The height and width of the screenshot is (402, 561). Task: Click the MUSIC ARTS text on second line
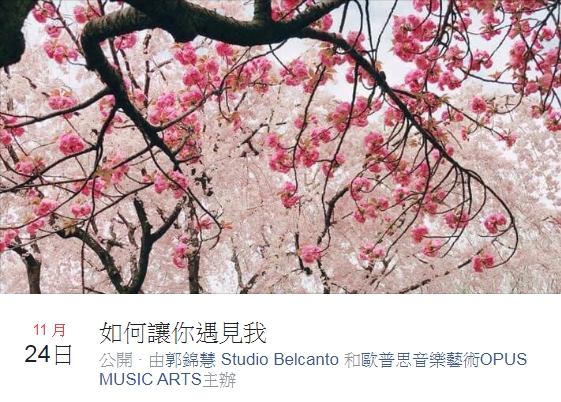click(x=150, y=379)
